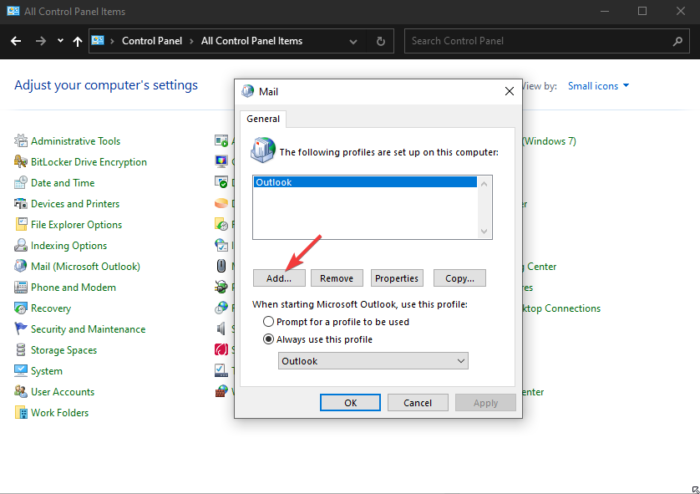Open the Work Folders link

[x=59, y=413]
